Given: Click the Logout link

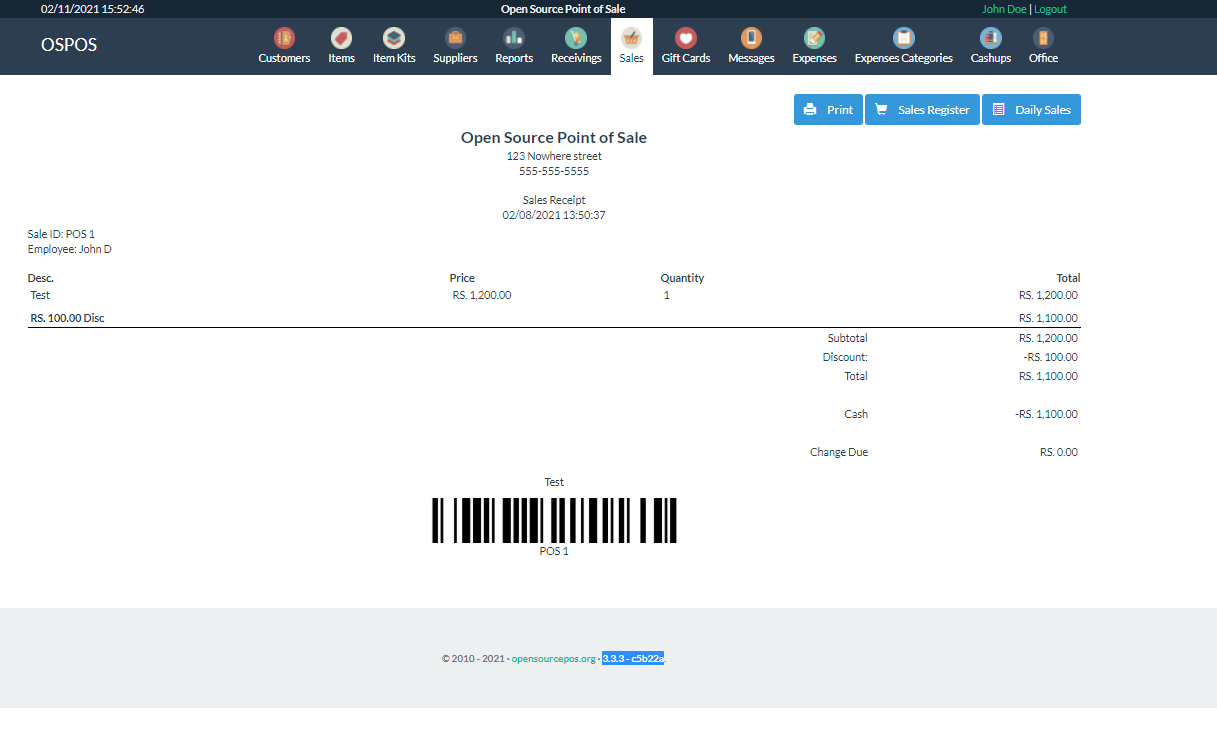Looking at the screenshot, I should coord(1050,8).
